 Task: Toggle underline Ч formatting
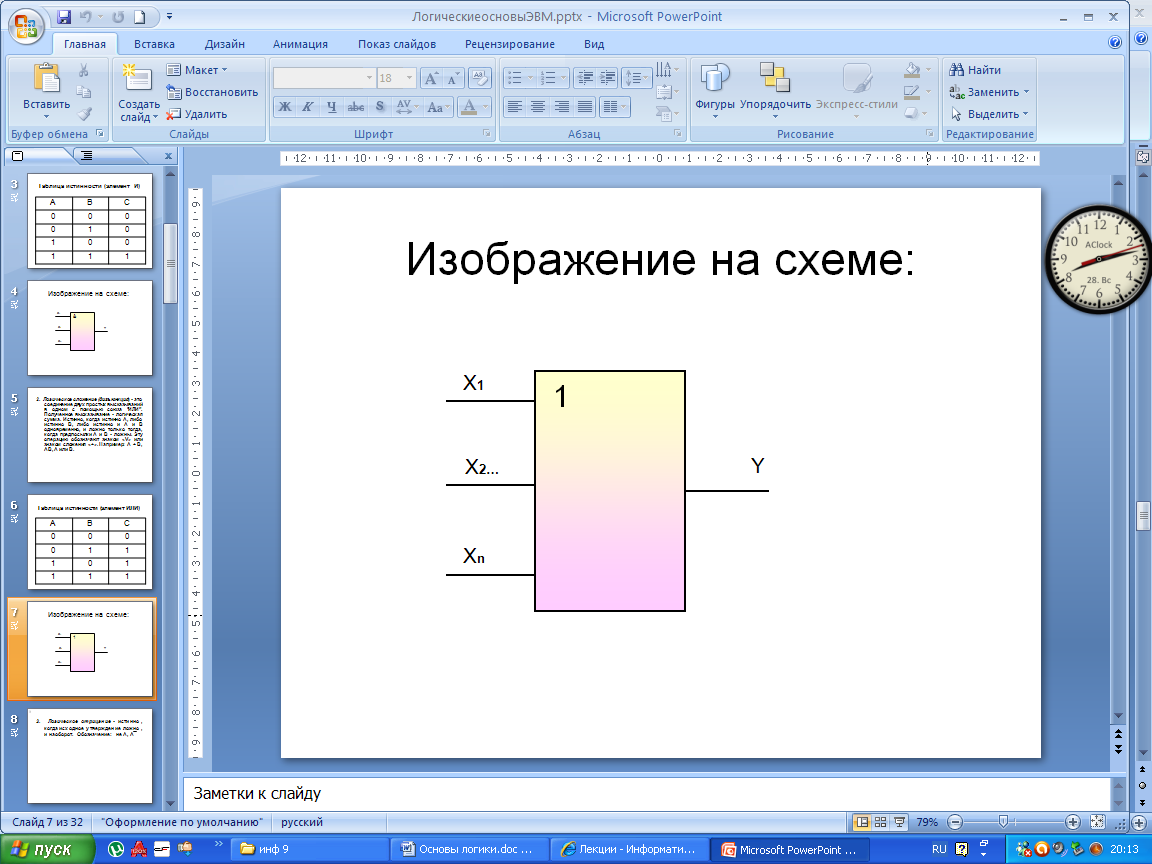click(331, 107)
